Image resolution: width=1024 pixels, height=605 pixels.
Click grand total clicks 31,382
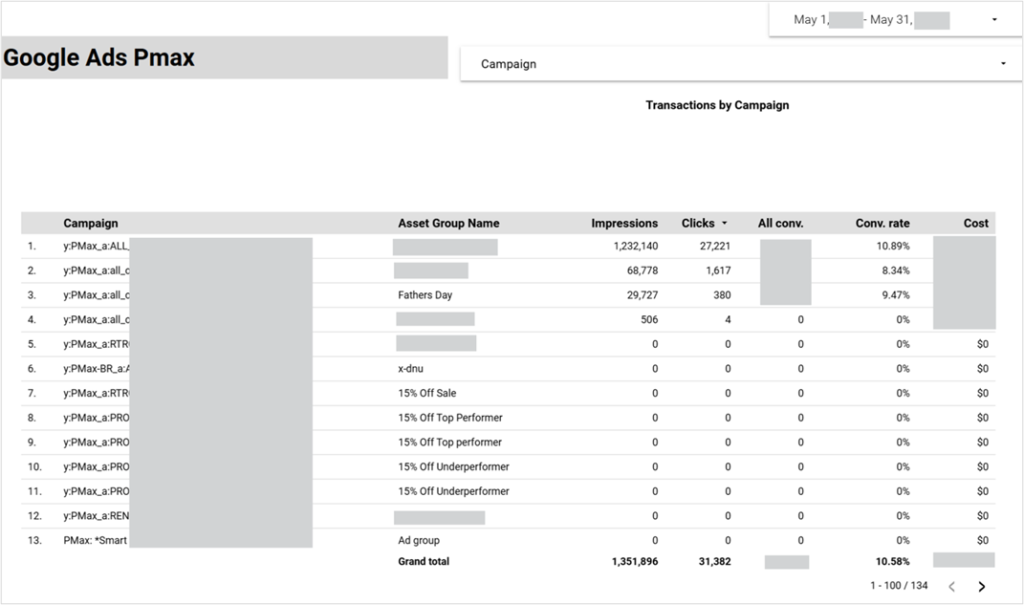coord(714,561)
